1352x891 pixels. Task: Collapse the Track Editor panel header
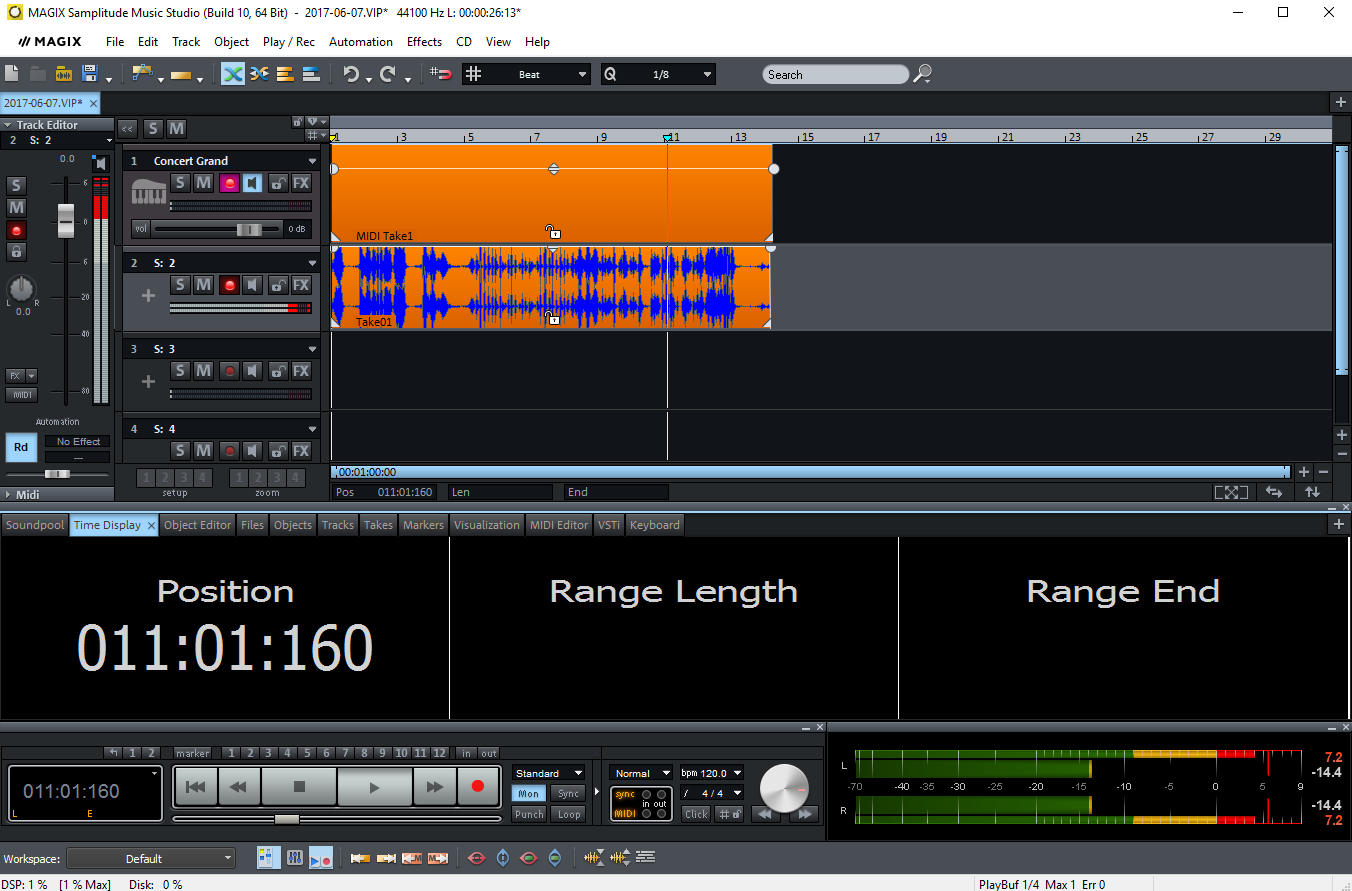pos(57,125)
